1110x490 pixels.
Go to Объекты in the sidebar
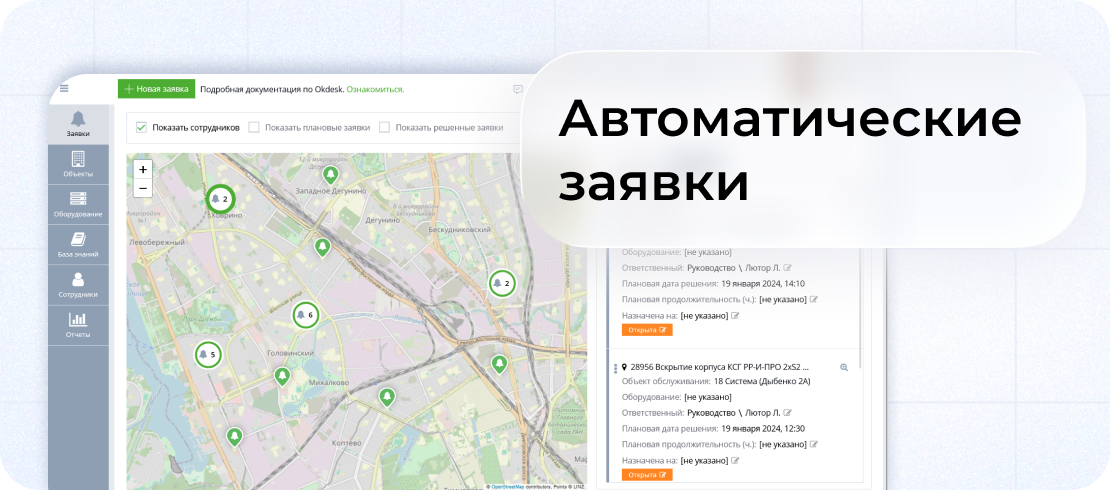pyautogui.click(x=78, y=164)
